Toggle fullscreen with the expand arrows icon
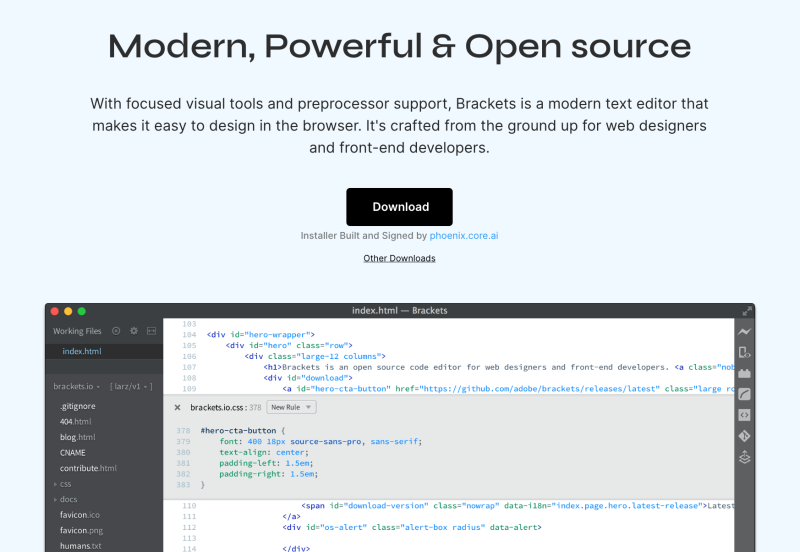 click(746, 311)
